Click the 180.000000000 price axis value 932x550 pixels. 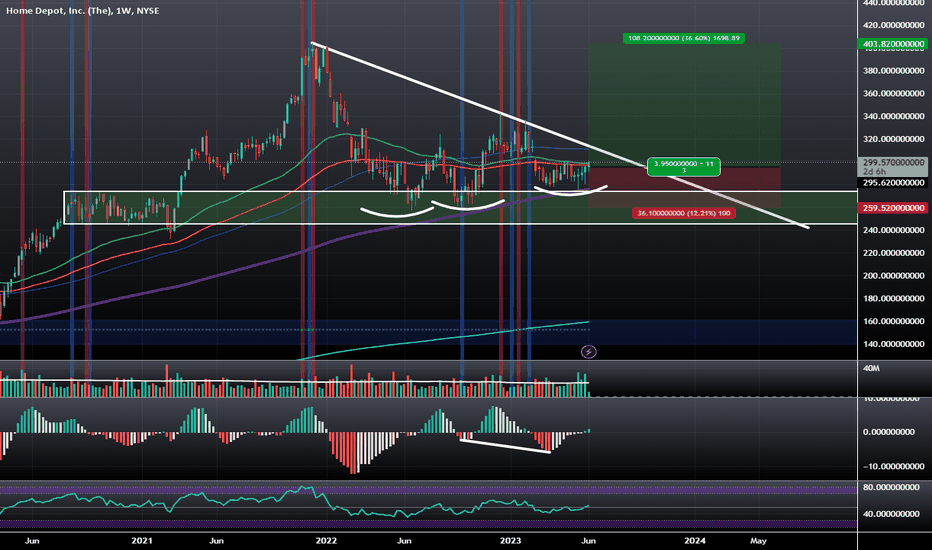tap(893, 298)
